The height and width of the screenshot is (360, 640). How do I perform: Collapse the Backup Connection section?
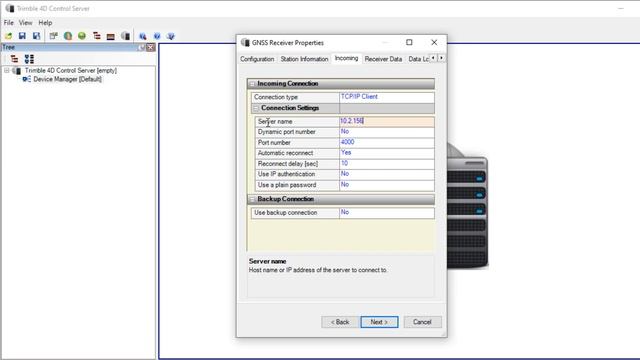coord(252,199)
